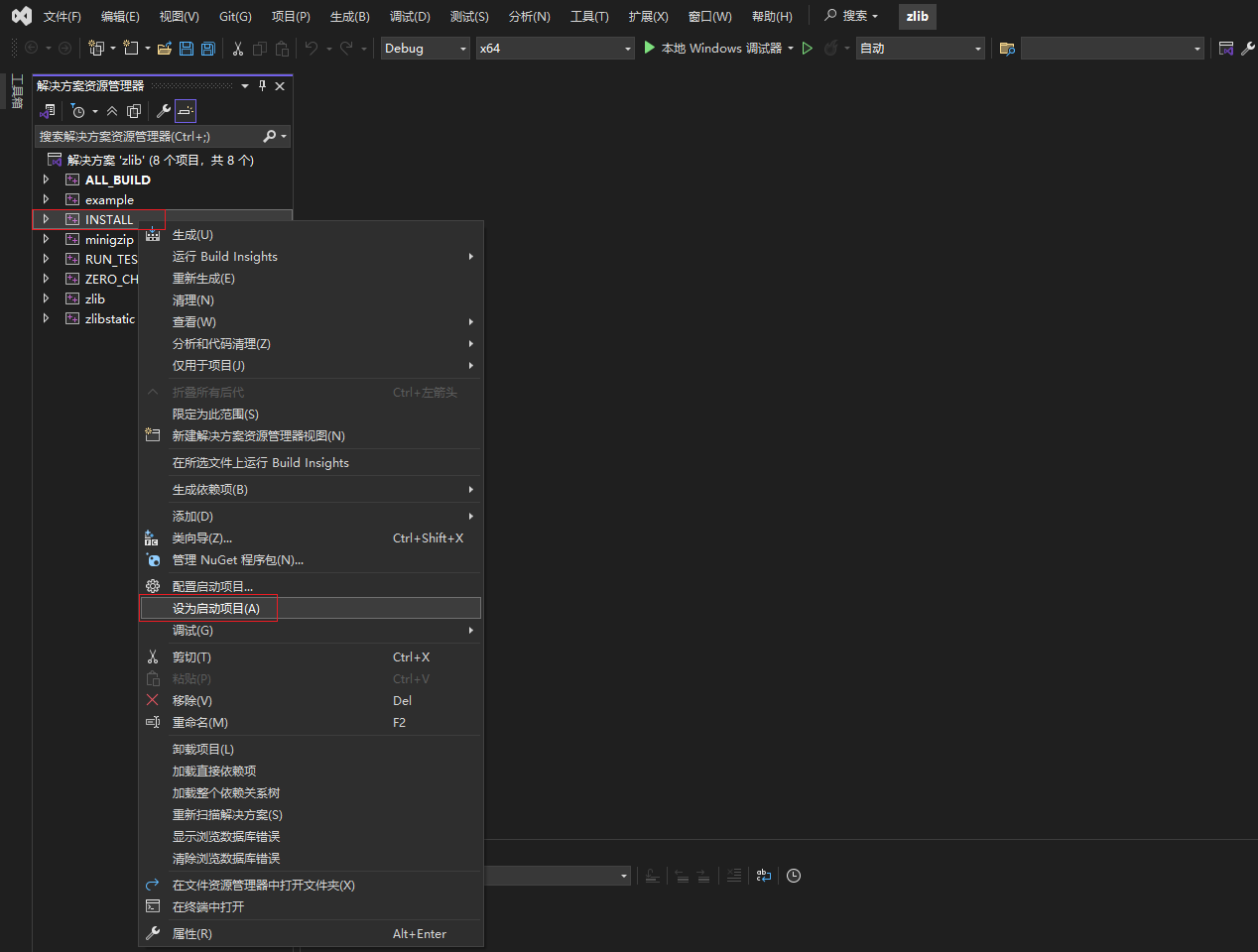The width and height of the screenshot is (1258, 952).
Task: Toggle the Preview Selected Items button
Action: pos(186,111)
